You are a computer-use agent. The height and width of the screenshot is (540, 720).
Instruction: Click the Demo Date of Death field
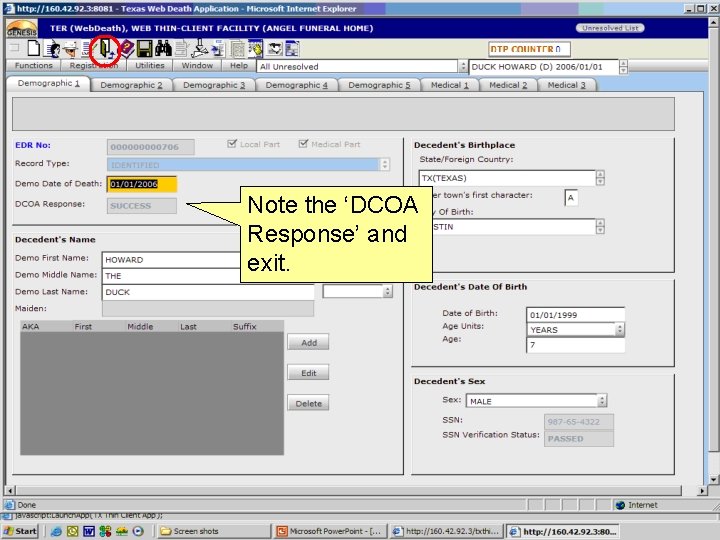click(x=142, y=184)
